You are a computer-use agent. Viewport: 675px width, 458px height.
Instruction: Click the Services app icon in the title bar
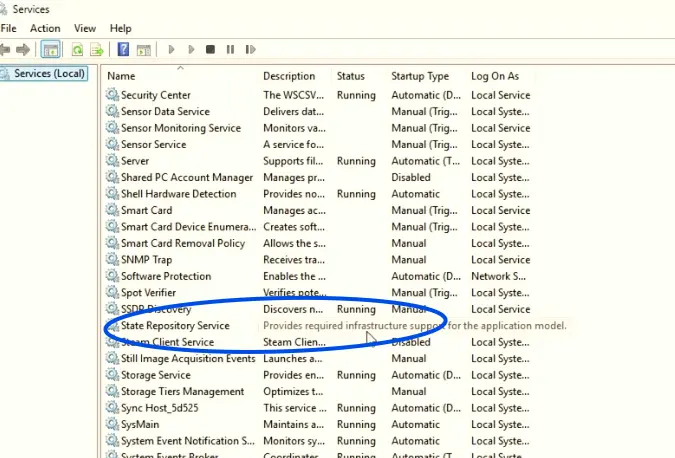click(3, 9)
